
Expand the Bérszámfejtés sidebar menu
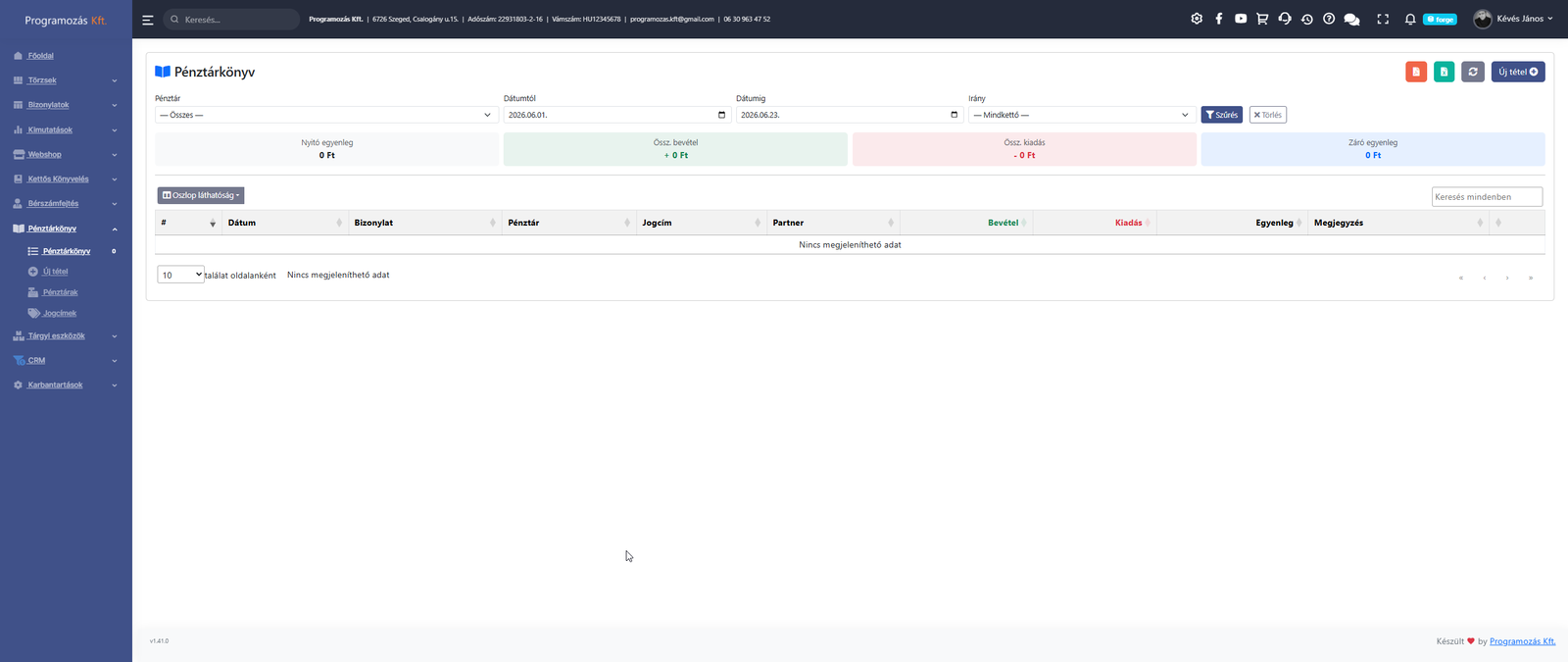tap(66, 203)
